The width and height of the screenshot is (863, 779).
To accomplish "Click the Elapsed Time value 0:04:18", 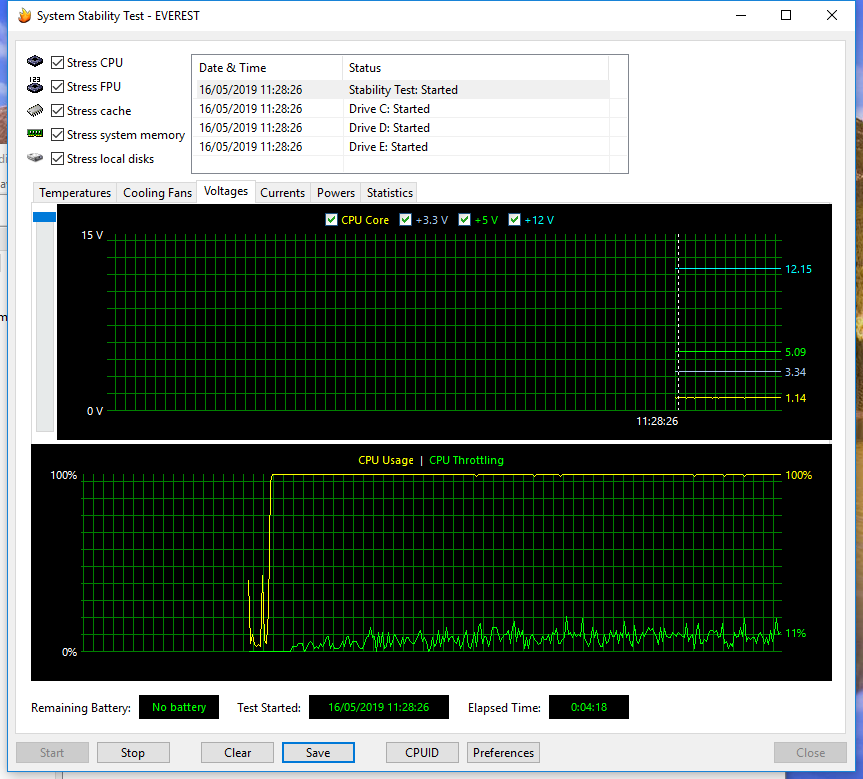I will pos(589,707).
